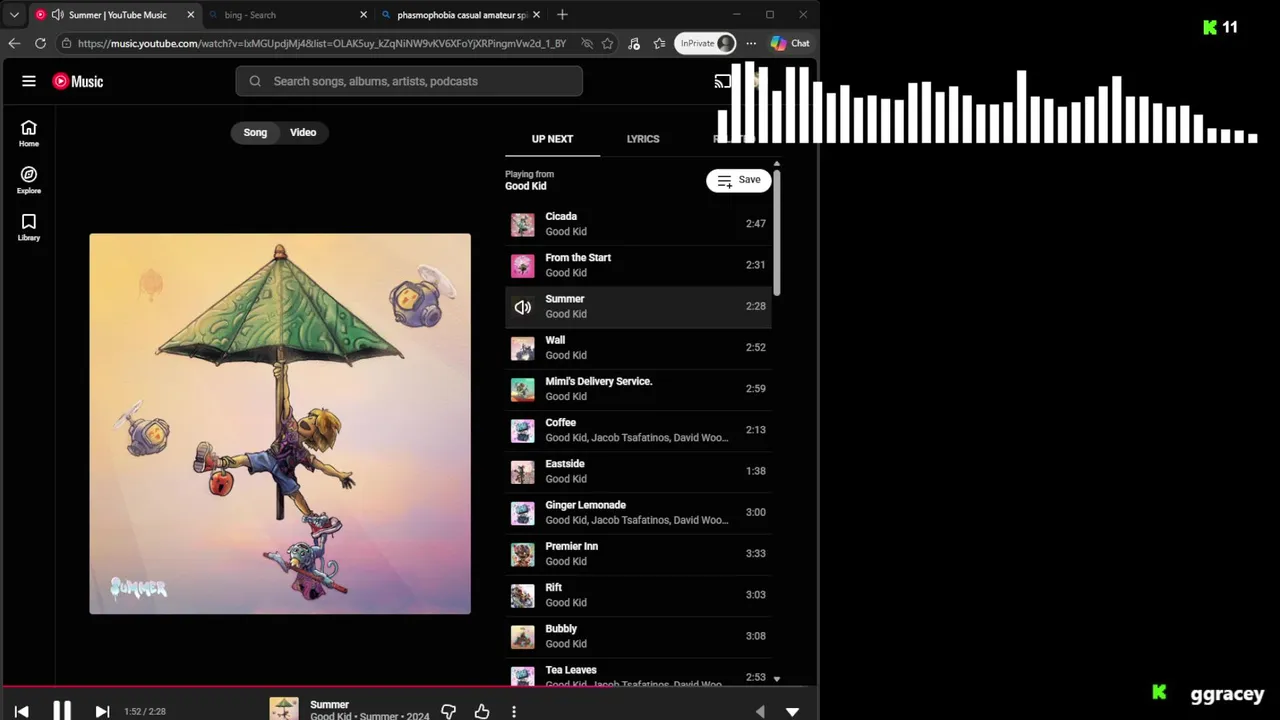Viewport: 1280px width, 720px height.
Task: Click the left-pointing volume expander arrow
Action: tap(760, 712)
